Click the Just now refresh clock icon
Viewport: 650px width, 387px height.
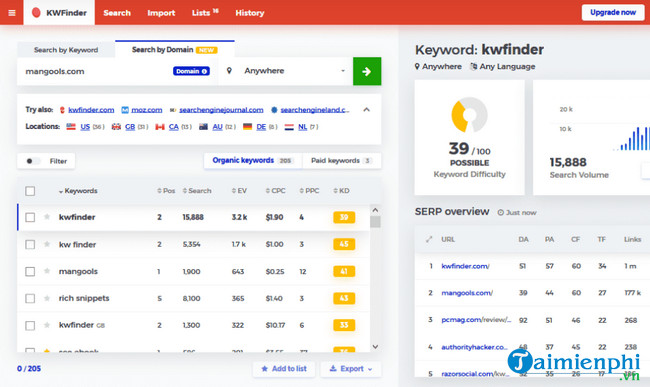click(x=501, y=213)
